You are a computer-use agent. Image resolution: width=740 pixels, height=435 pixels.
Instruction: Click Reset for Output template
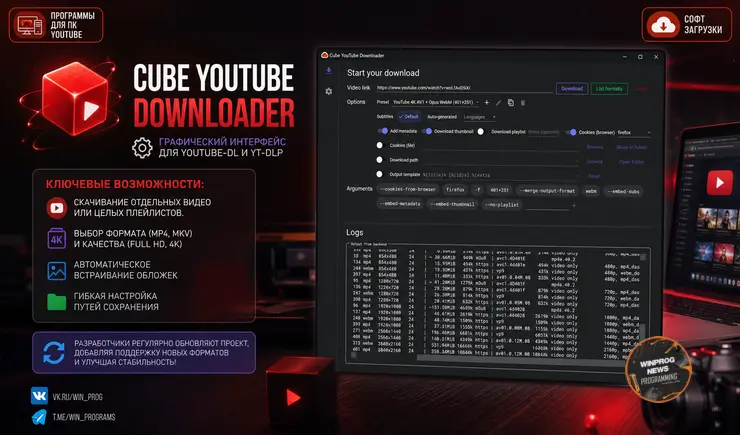pyautogui.click(x=594, y=176)
